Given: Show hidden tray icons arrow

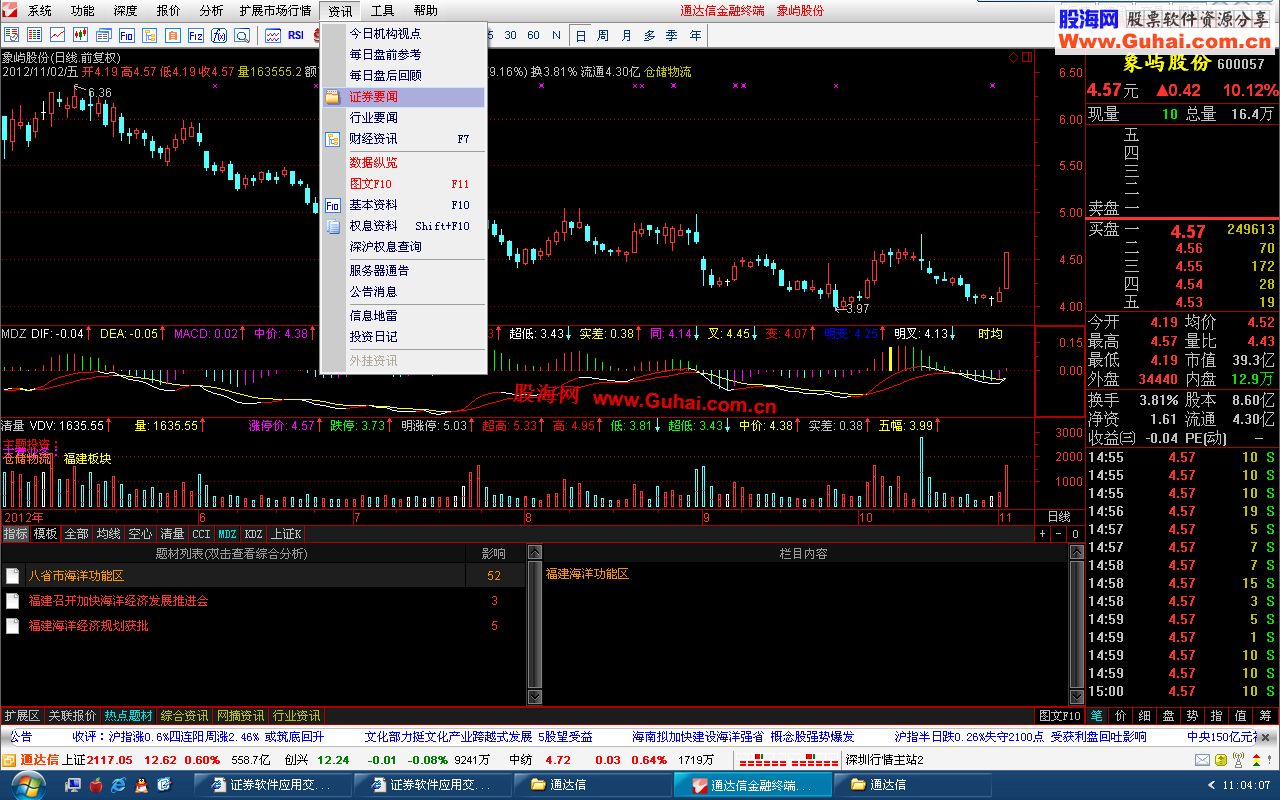Looking at the screenshot, I should coord(1211,785).
